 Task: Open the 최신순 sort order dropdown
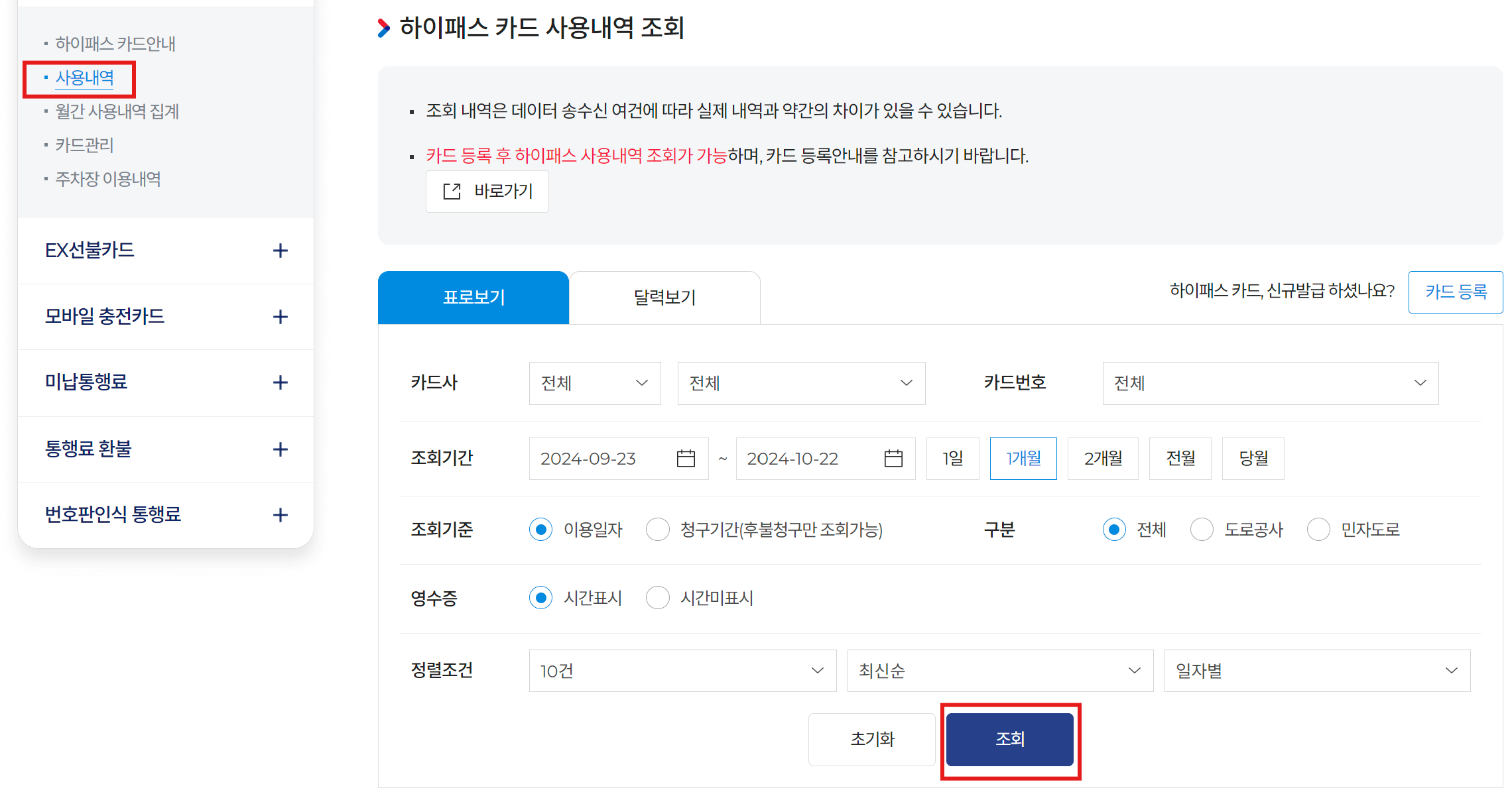pyautogui.click(x=999, y=670)
